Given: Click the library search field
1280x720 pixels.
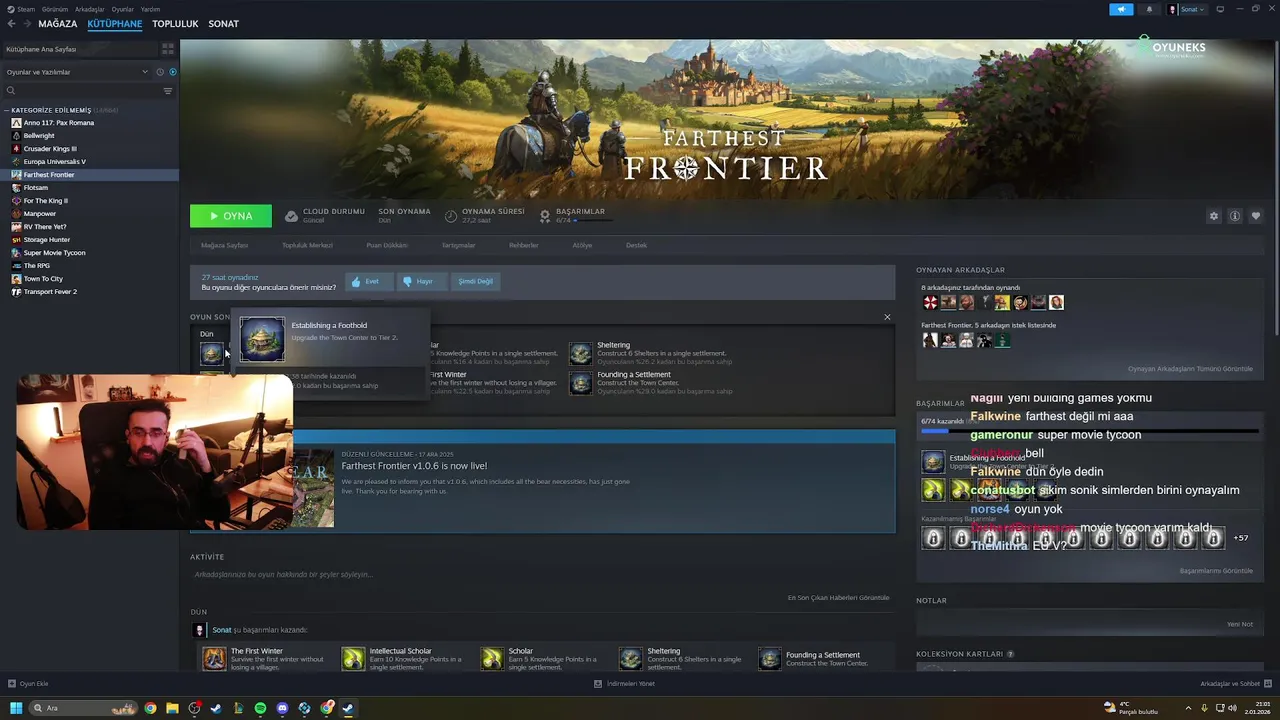Looking at the screenshot, I should click(x=80, y=91).
